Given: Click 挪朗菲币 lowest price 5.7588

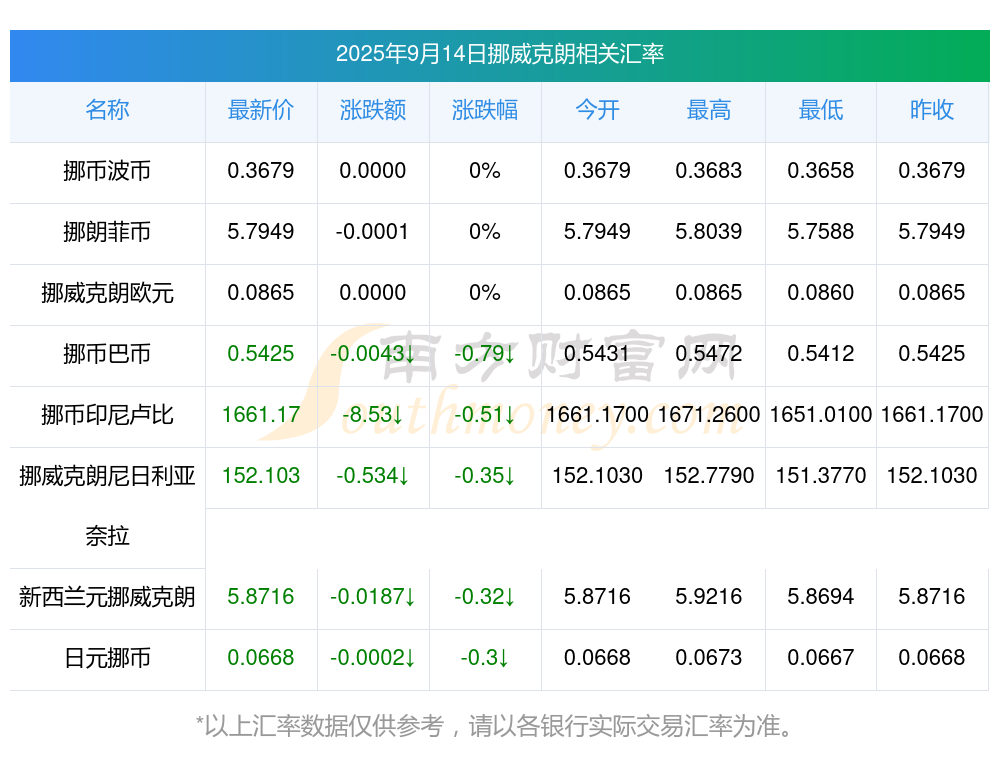Looking at the screenshot, I should (821, 232).
